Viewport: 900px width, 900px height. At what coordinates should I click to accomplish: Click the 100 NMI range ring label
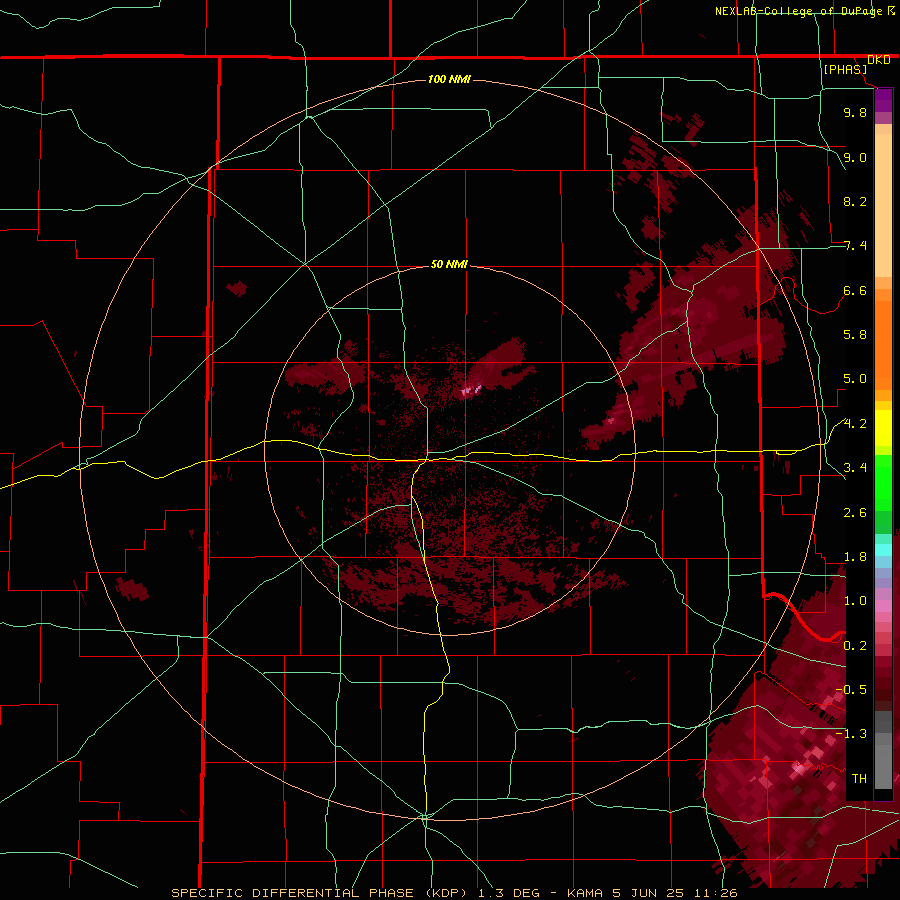click(x=449, y=79)
